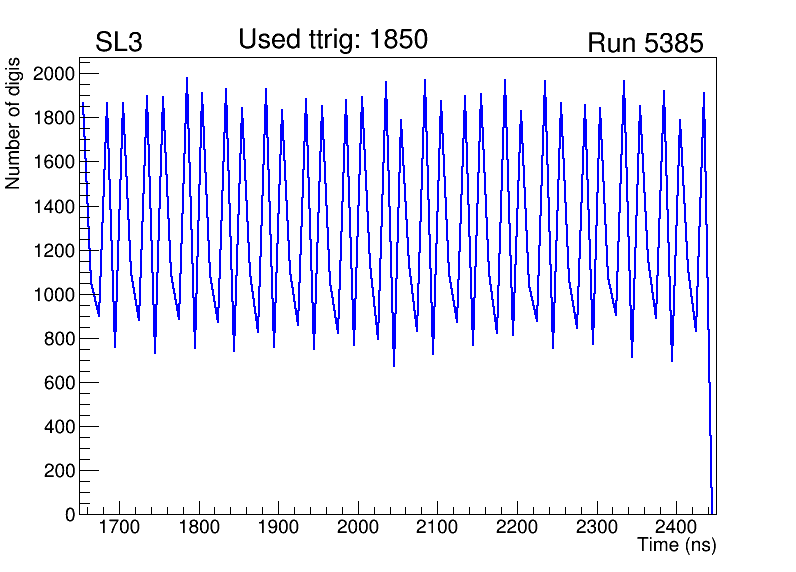Click the 2000 tick label on x-axis

pyautogui.click(x=358, y=527)
